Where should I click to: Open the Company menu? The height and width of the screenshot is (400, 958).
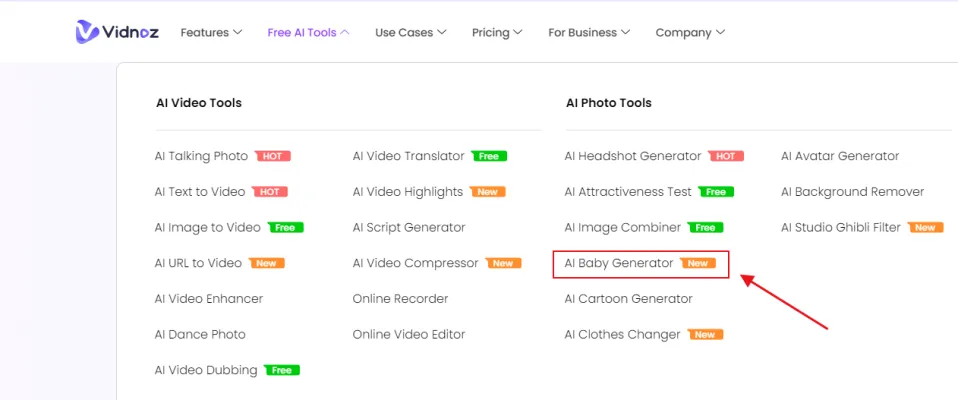click(x=690, y=32)
